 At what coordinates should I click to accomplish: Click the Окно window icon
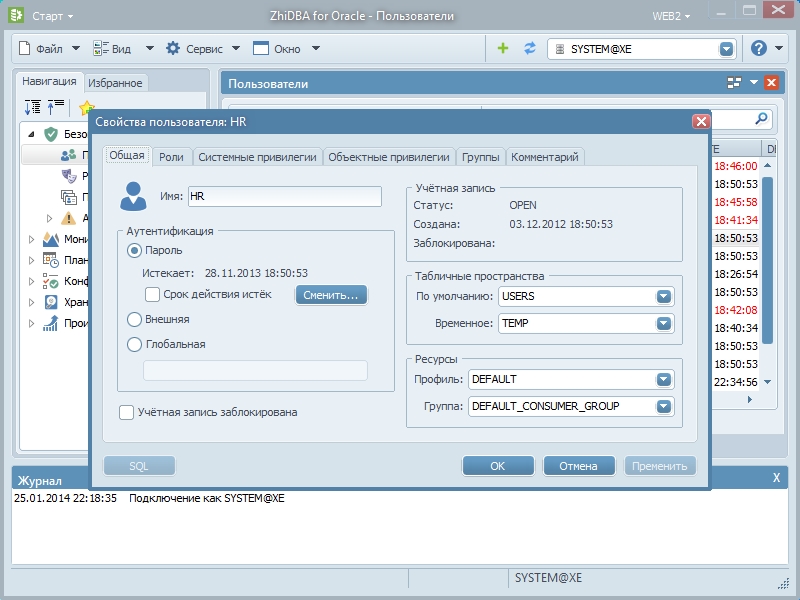pos(261,48)
